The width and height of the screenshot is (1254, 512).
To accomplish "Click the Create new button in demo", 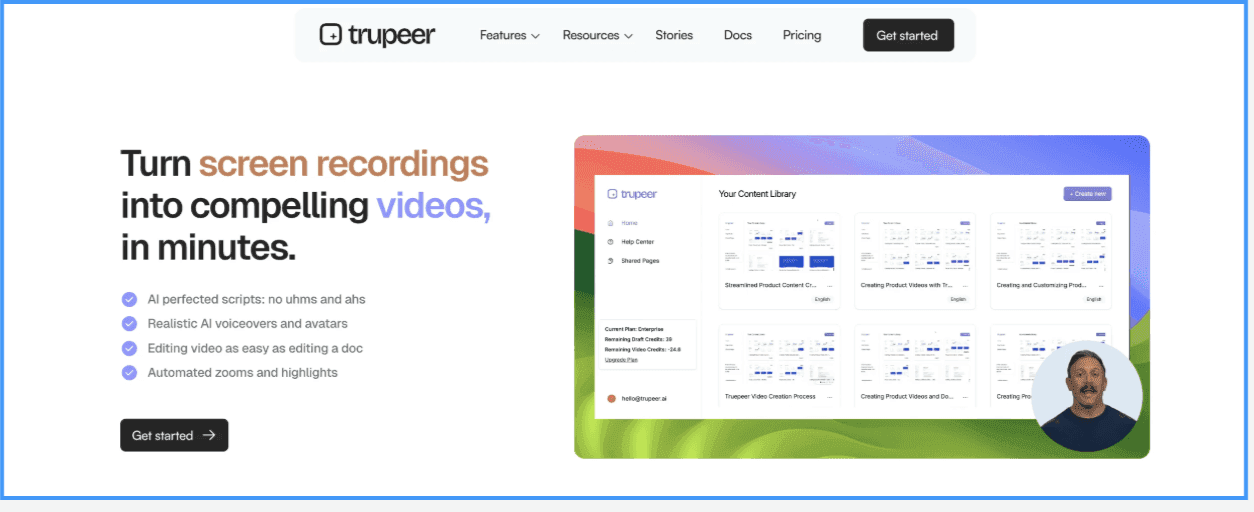I will click(1087, 194).
